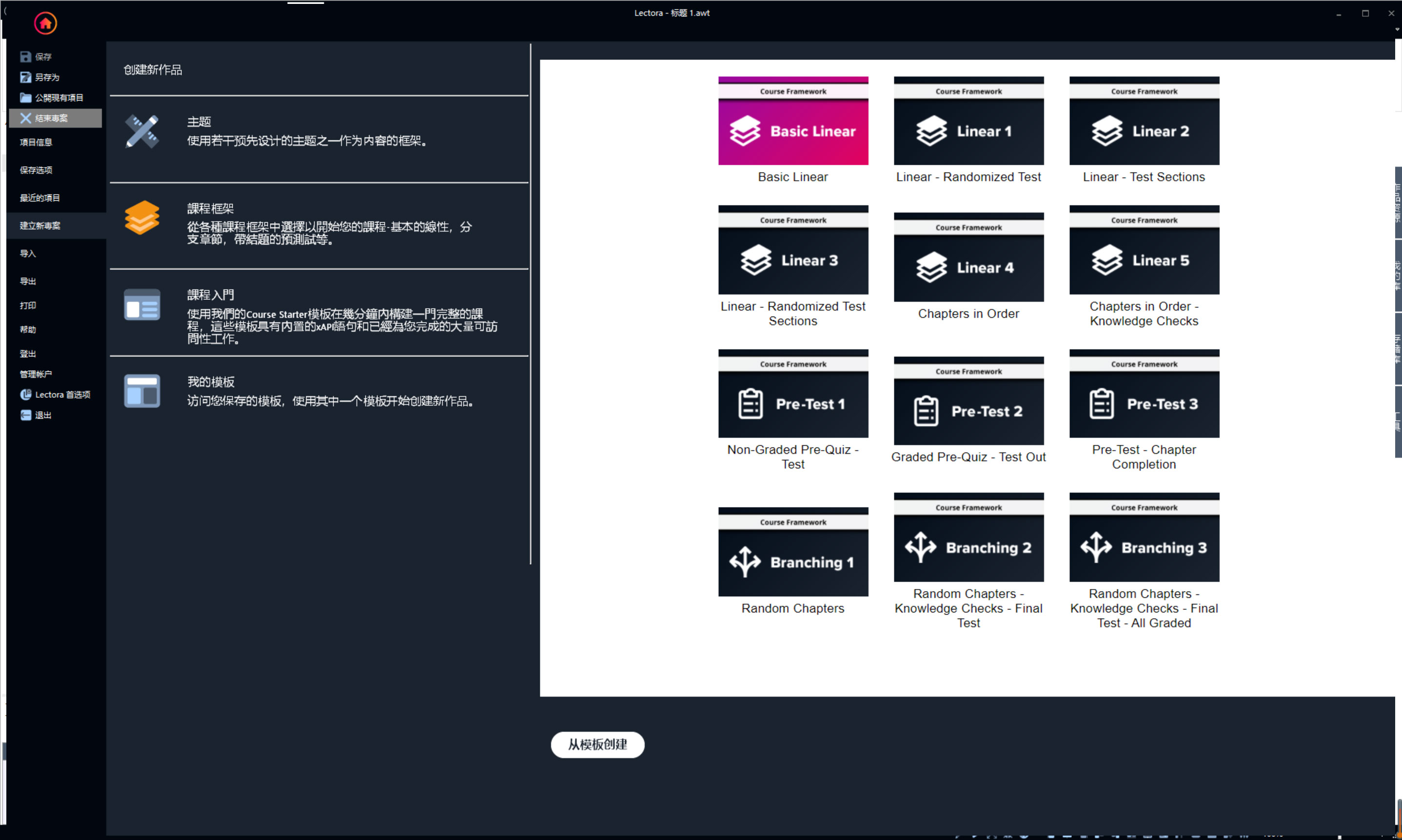The width and height of the screenshot is (1402, 840).
Task: Select the Pre-Test 2 framework thumbnail
Action: click(x=968, y=401)
